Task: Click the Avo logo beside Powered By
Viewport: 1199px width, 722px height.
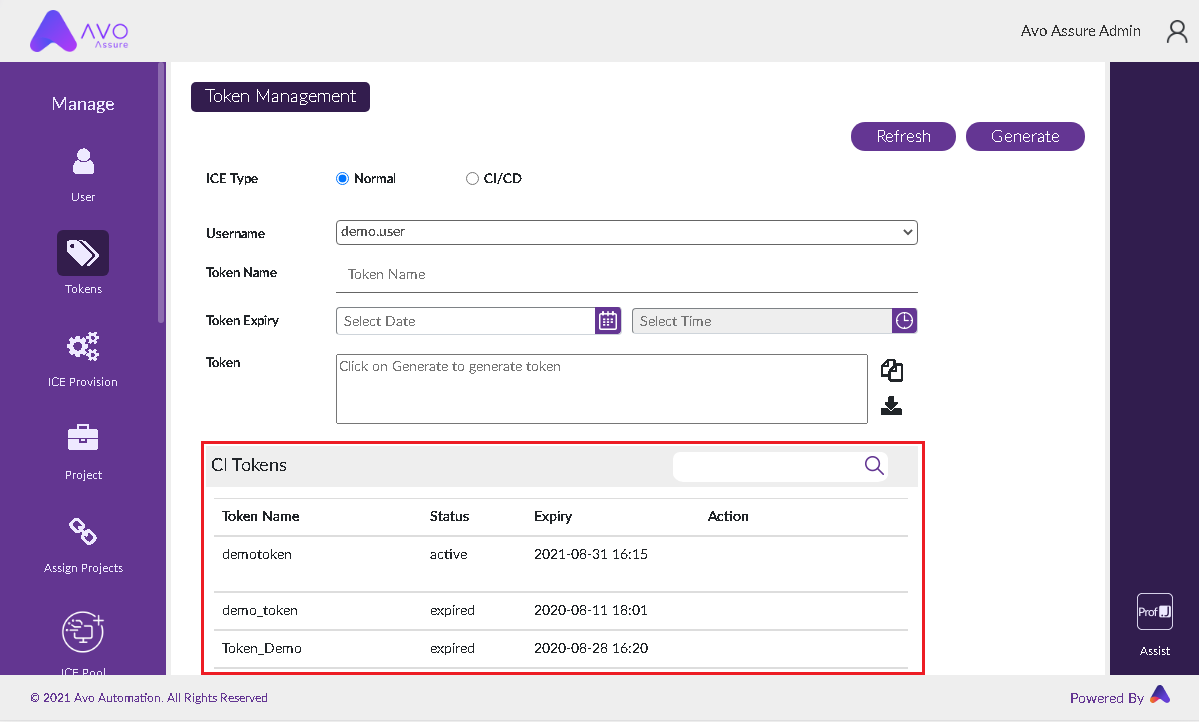Action: point(1161,694)
